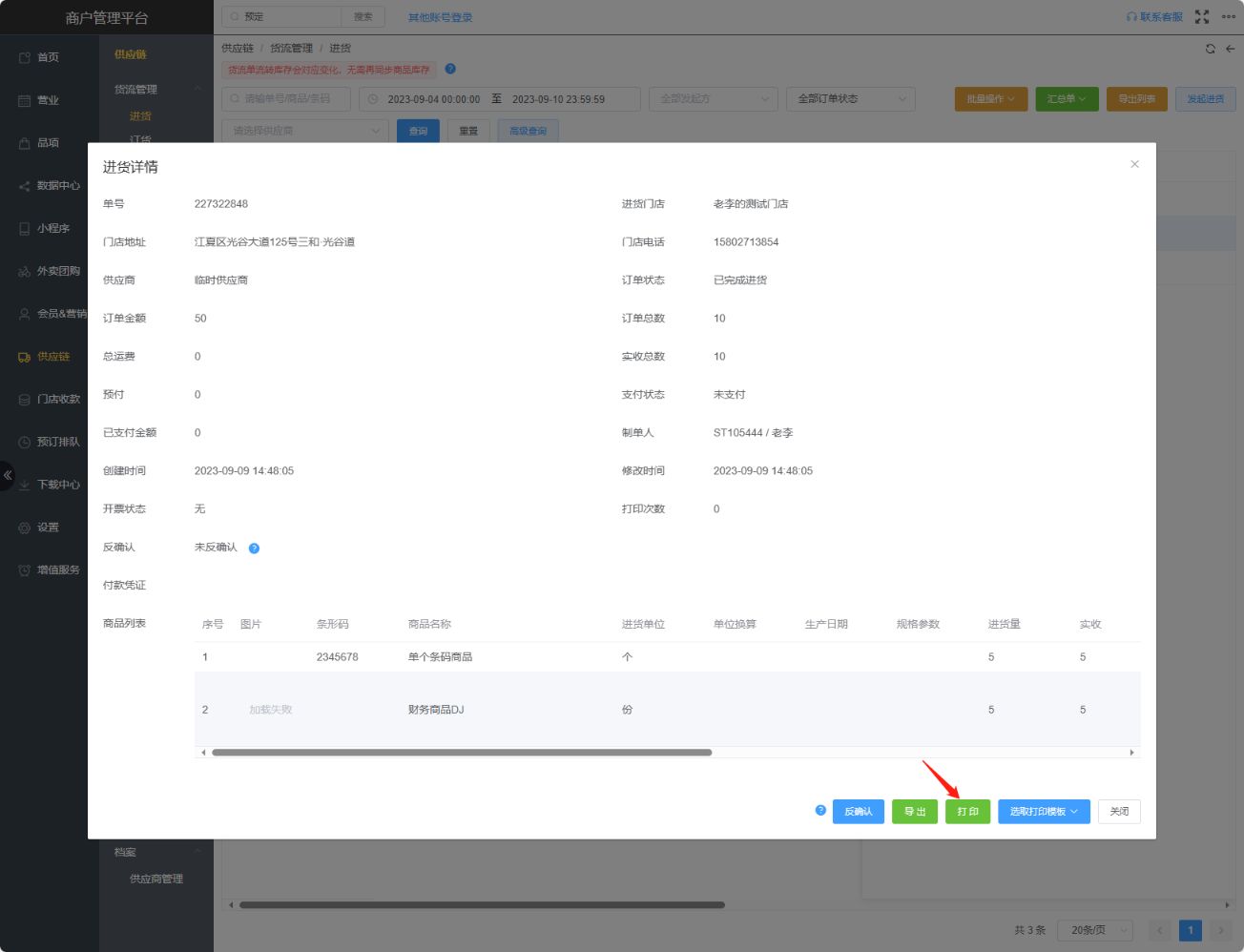Click 反确认 button in dialog footer

click(859, 812)
